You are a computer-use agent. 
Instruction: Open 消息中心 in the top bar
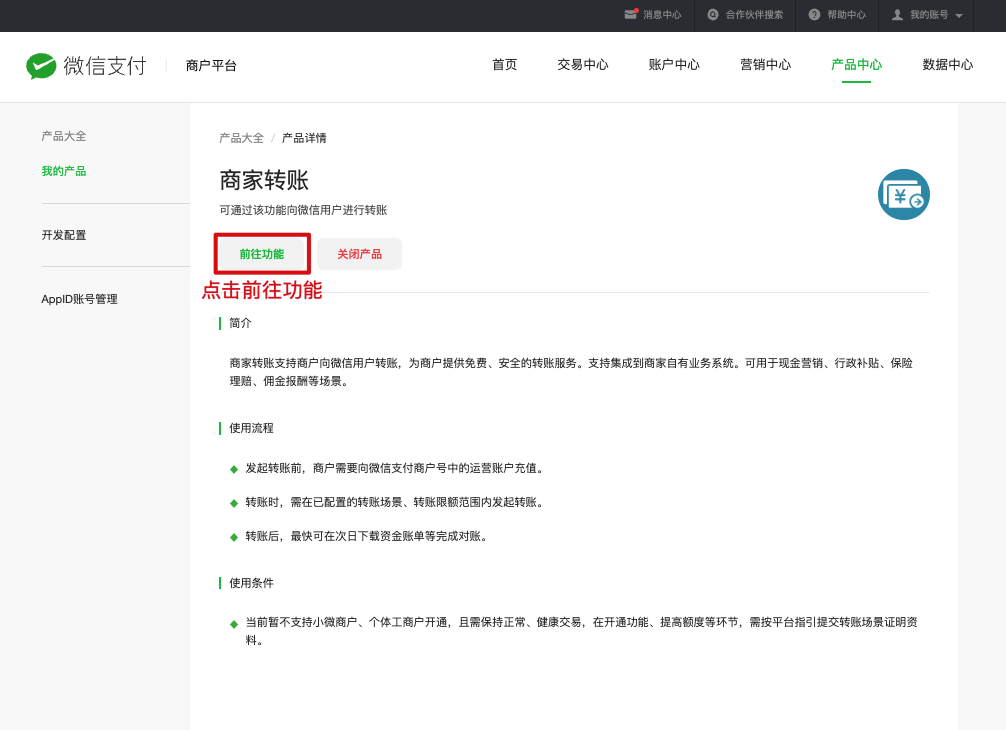(x=662, y=14)
